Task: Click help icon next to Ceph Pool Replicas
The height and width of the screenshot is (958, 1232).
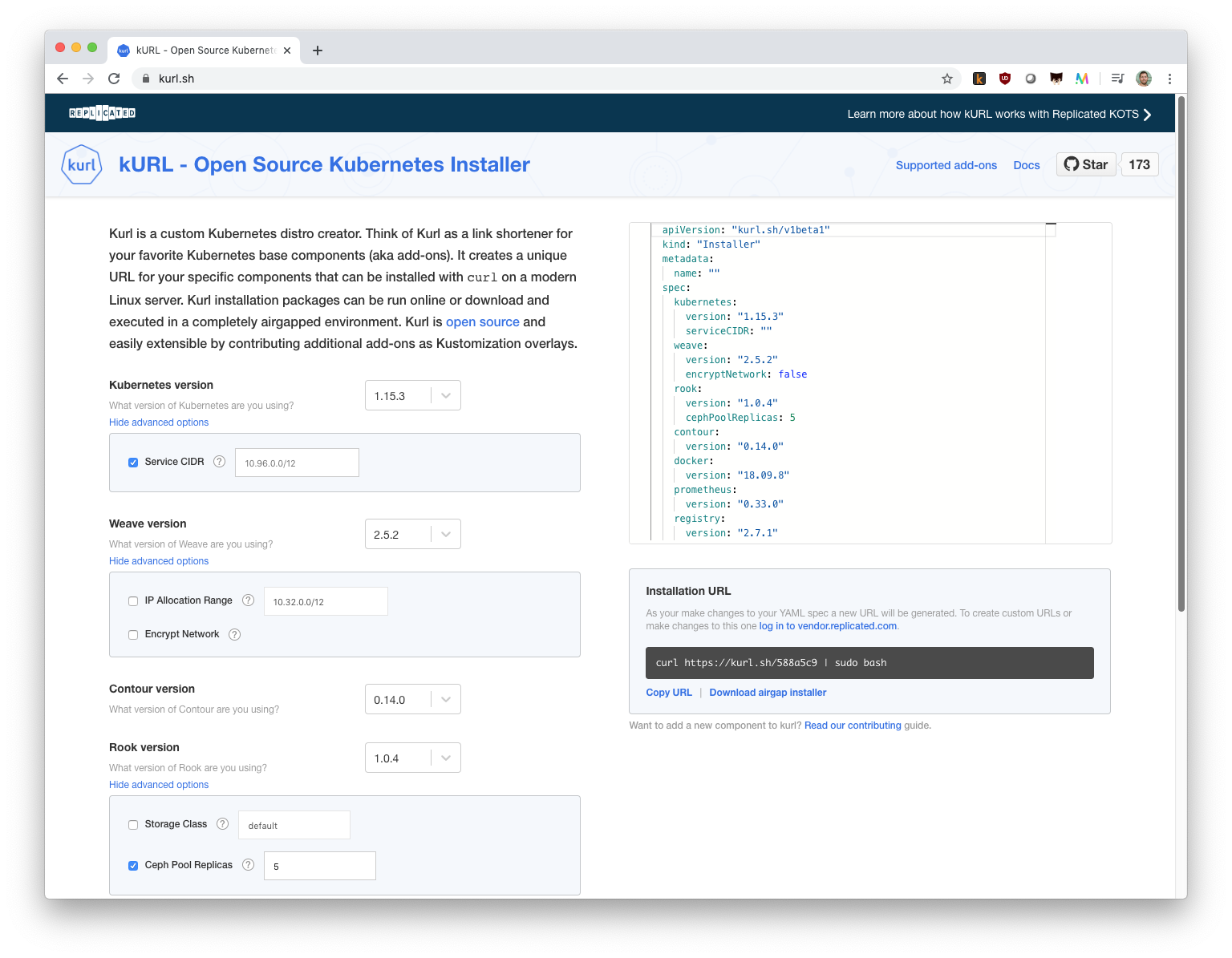Action: (248, 865)
